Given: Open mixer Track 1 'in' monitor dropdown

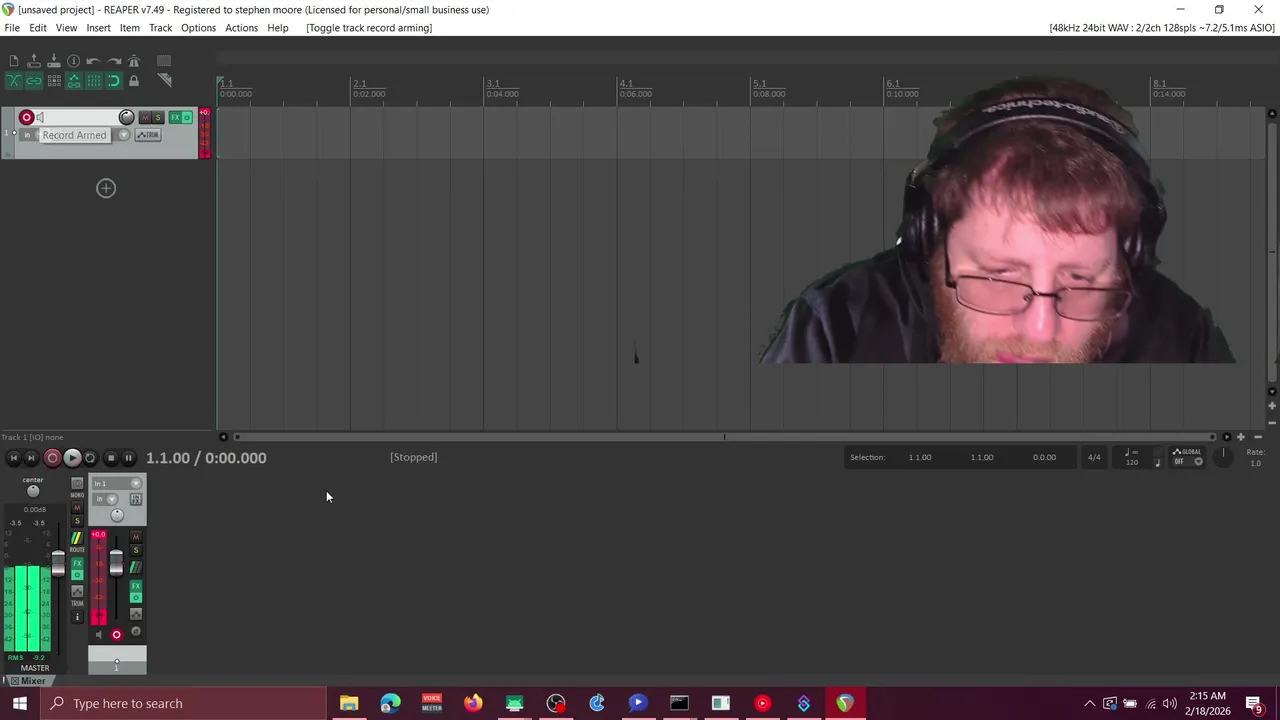Looking at the screenshot, I should [x=105, y=499].
